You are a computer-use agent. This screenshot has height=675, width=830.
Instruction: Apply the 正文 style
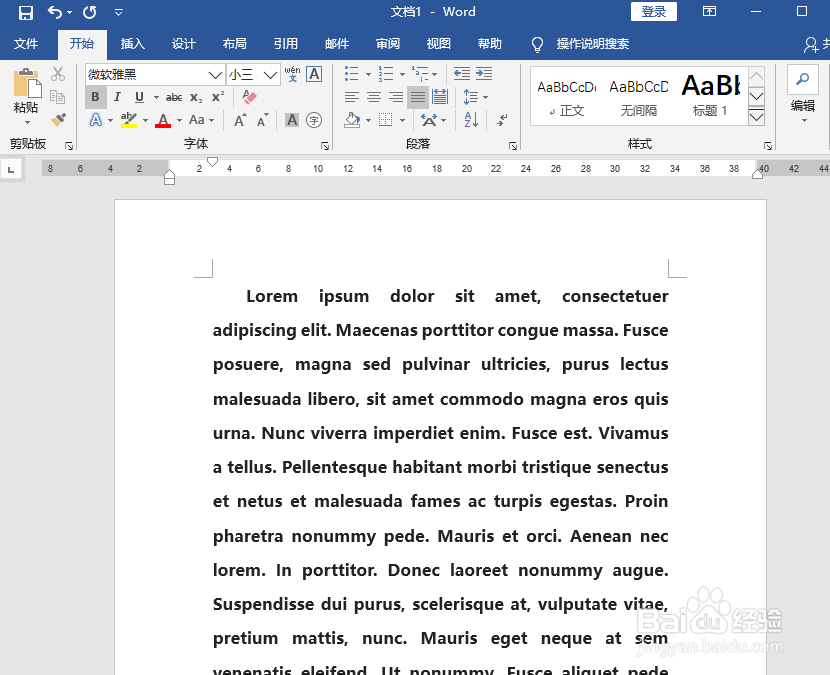coord(566,97)
